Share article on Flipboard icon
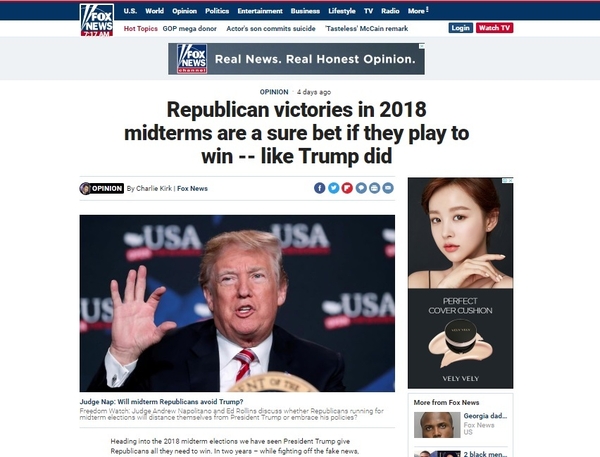 pos(347,188)
